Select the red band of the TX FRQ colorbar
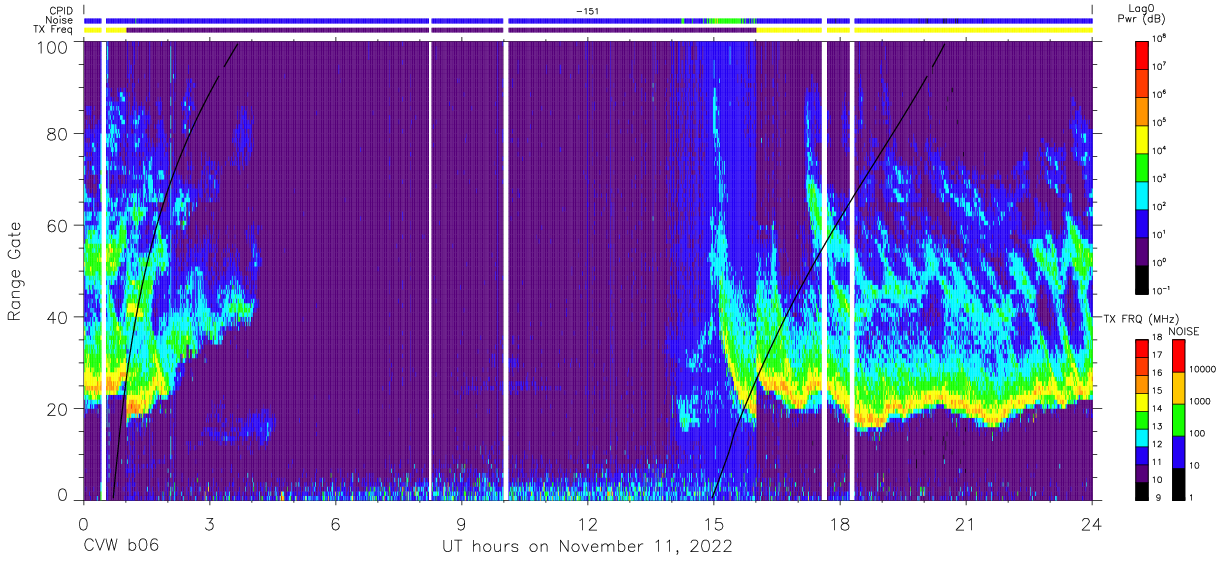Screen dimensions: 1228x567 (1142, 348)
